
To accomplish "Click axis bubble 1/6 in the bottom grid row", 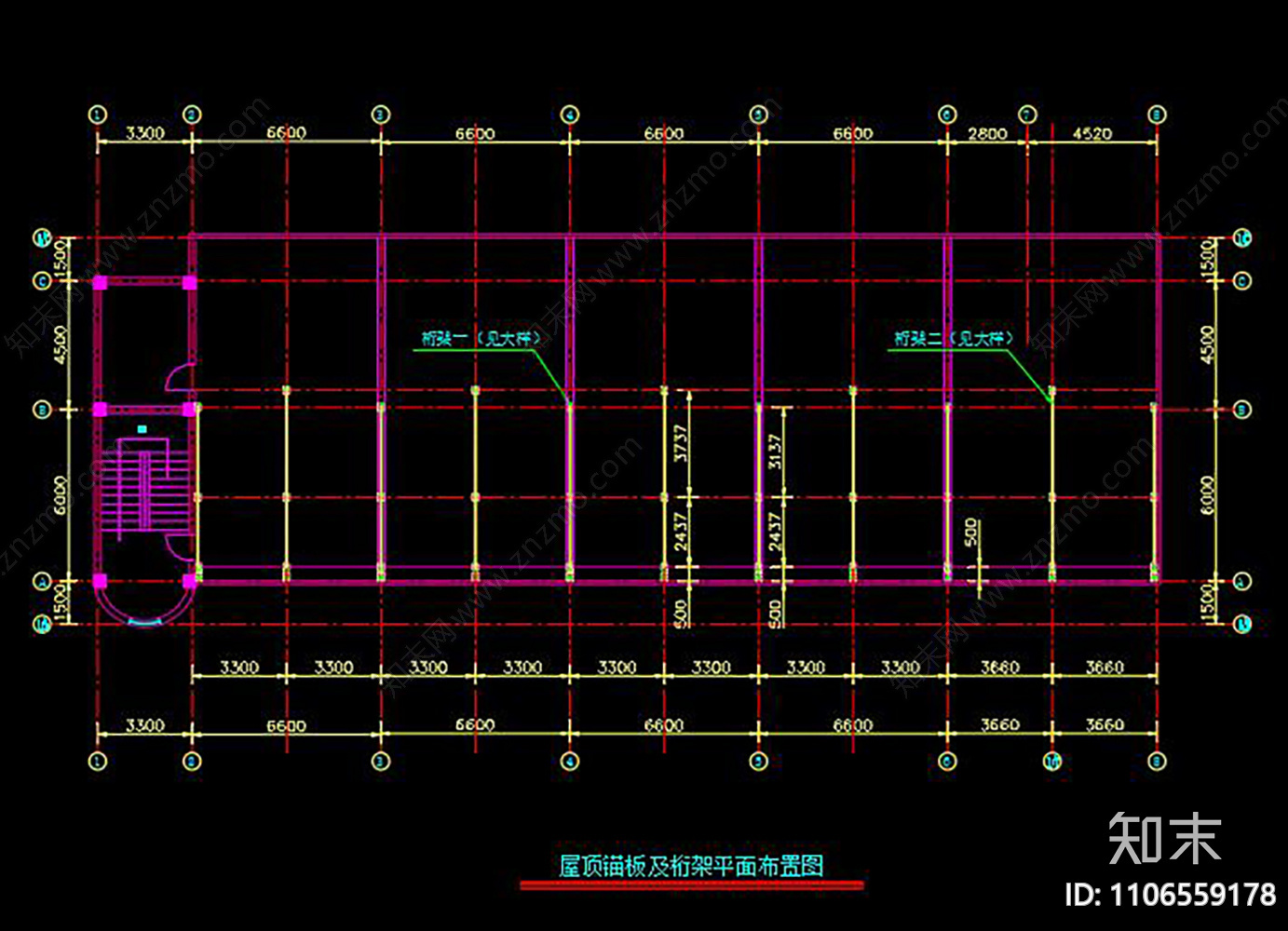I will (1051, 762).
